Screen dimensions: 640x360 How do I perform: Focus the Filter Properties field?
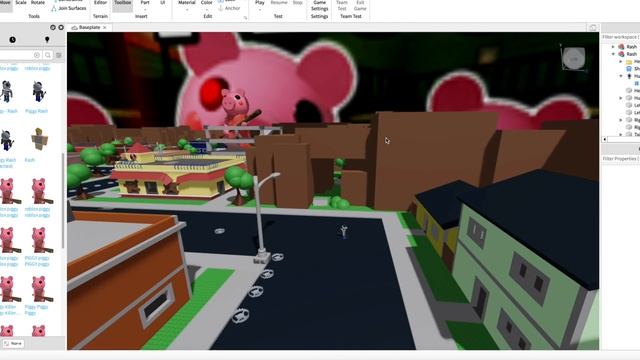(x=620, y=158)
